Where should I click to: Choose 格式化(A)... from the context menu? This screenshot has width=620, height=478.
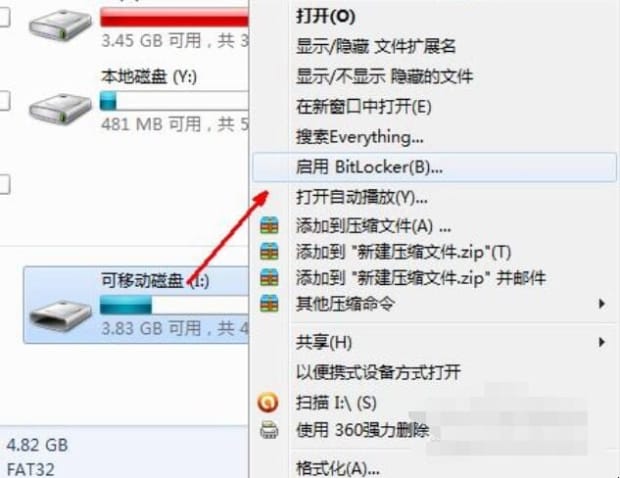434,469
